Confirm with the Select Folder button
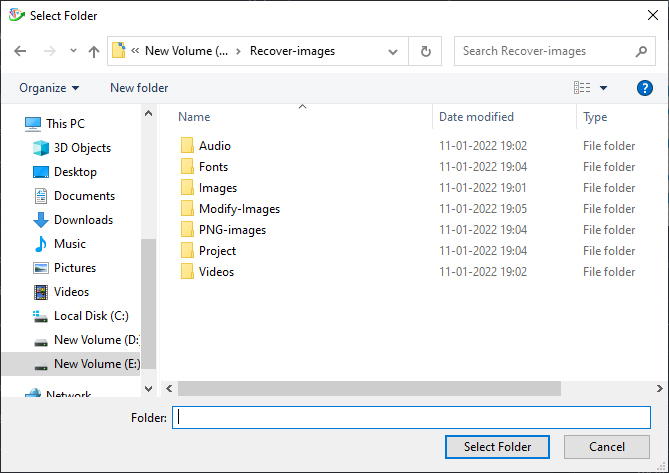The width and height of the screenshot is (669, 473). [x=497, y=447]
